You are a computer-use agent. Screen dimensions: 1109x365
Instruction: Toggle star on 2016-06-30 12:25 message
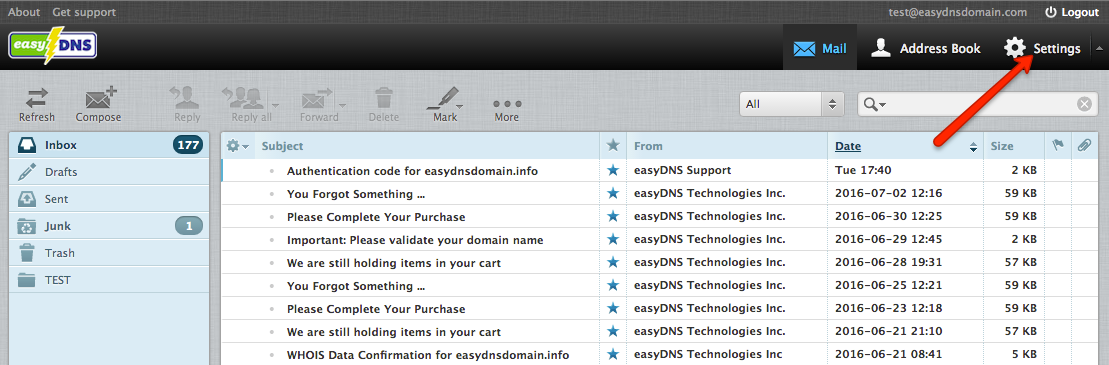(613, 216)
